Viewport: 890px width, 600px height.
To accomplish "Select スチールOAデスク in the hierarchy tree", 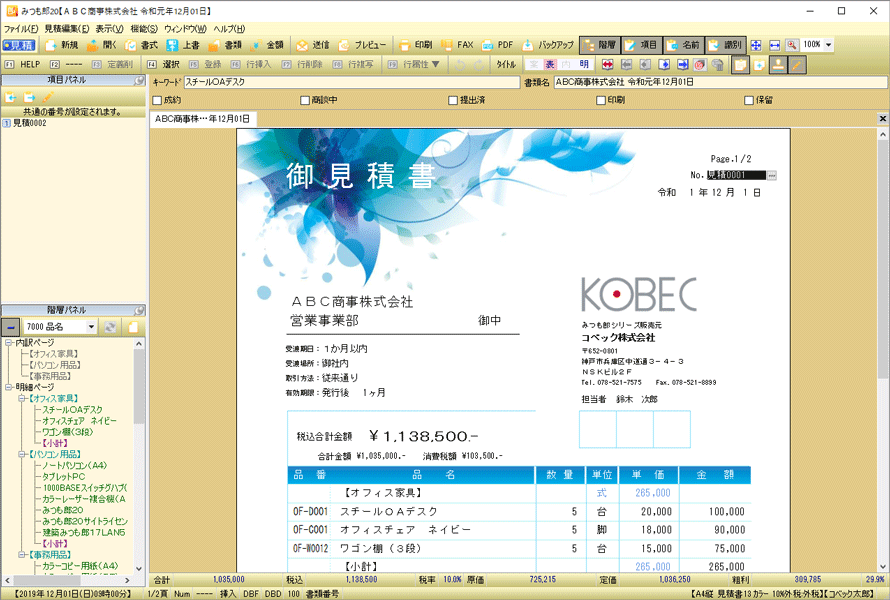I will 73,410.
